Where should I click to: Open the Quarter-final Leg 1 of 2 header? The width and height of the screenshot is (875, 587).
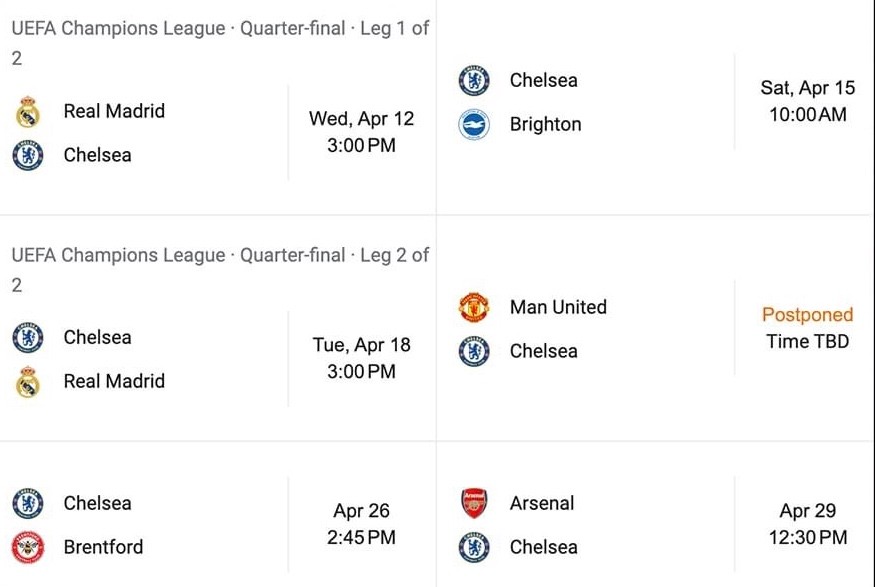pyautogui.click(x=220, y=29)
